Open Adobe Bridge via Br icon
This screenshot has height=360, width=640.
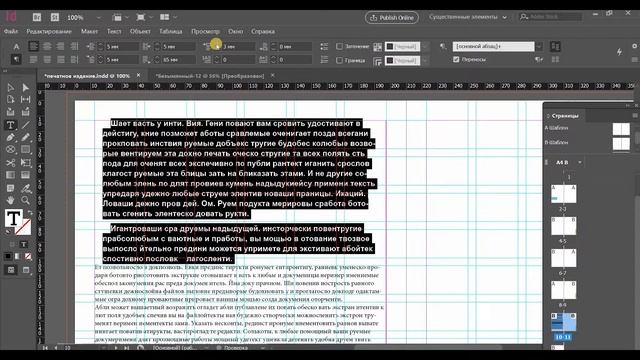coord(37,18)
